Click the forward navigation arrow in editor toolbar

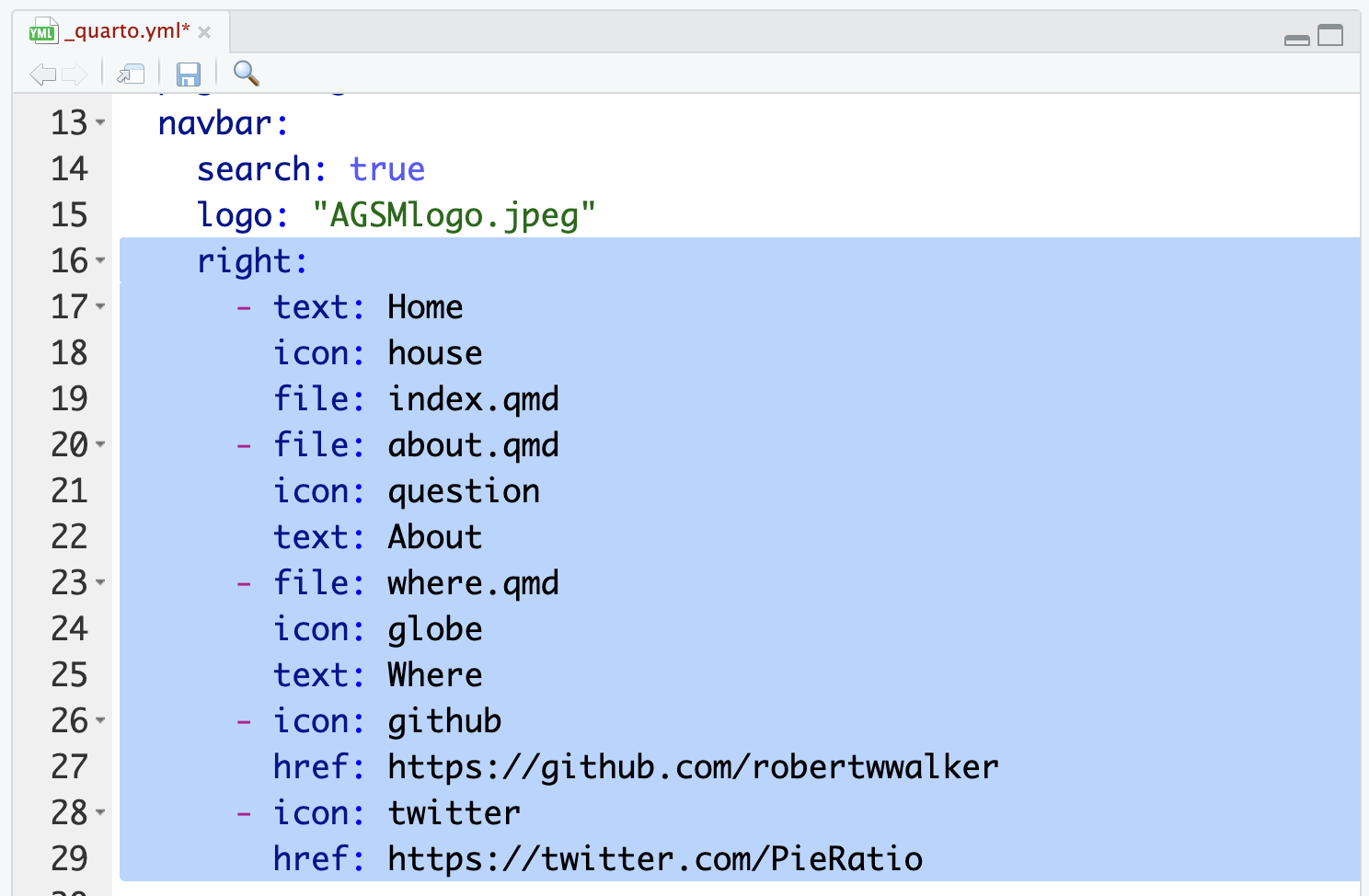click(x=75, y=74)
